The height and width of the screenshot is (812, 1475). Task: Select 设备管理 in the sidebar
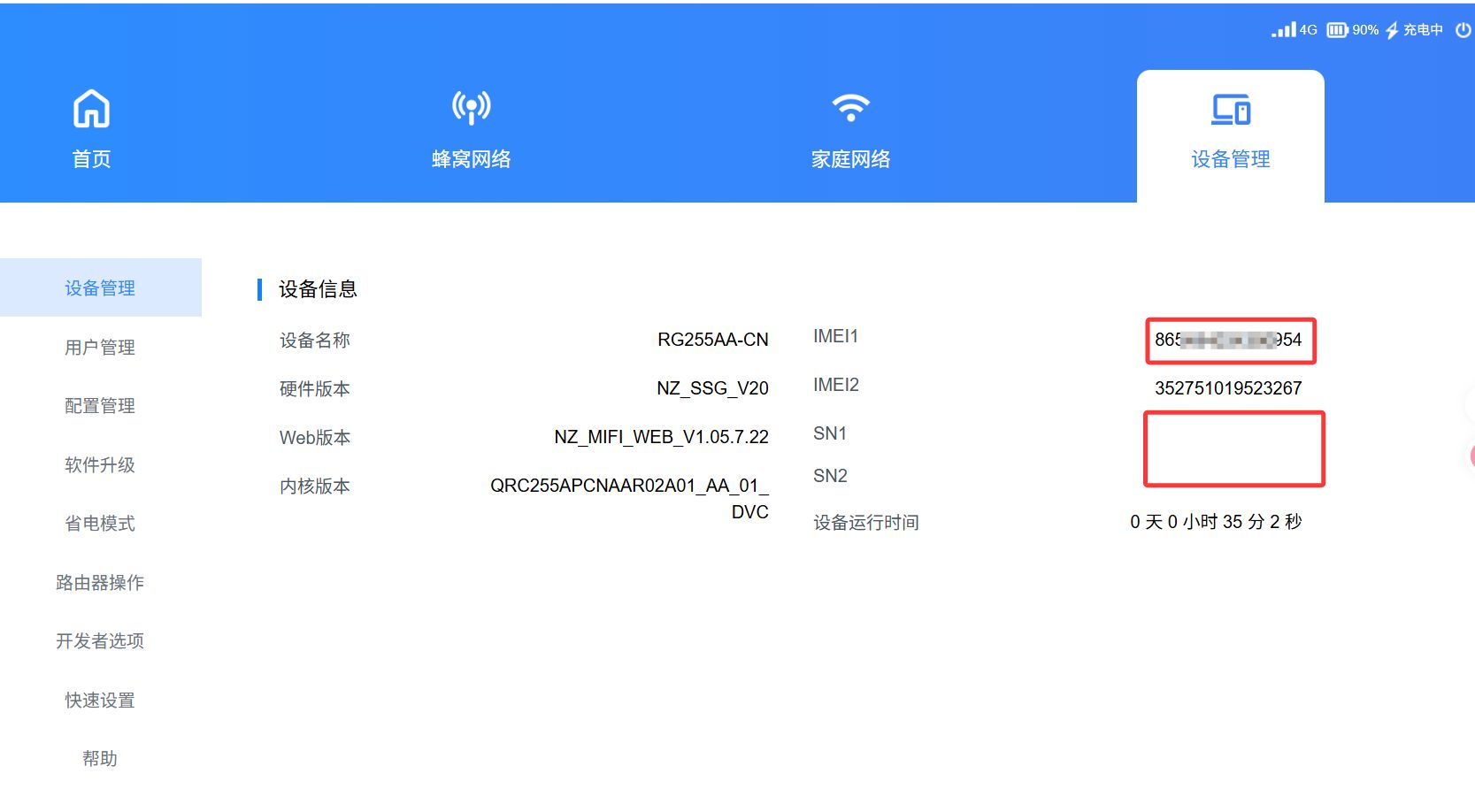[100, 288]
